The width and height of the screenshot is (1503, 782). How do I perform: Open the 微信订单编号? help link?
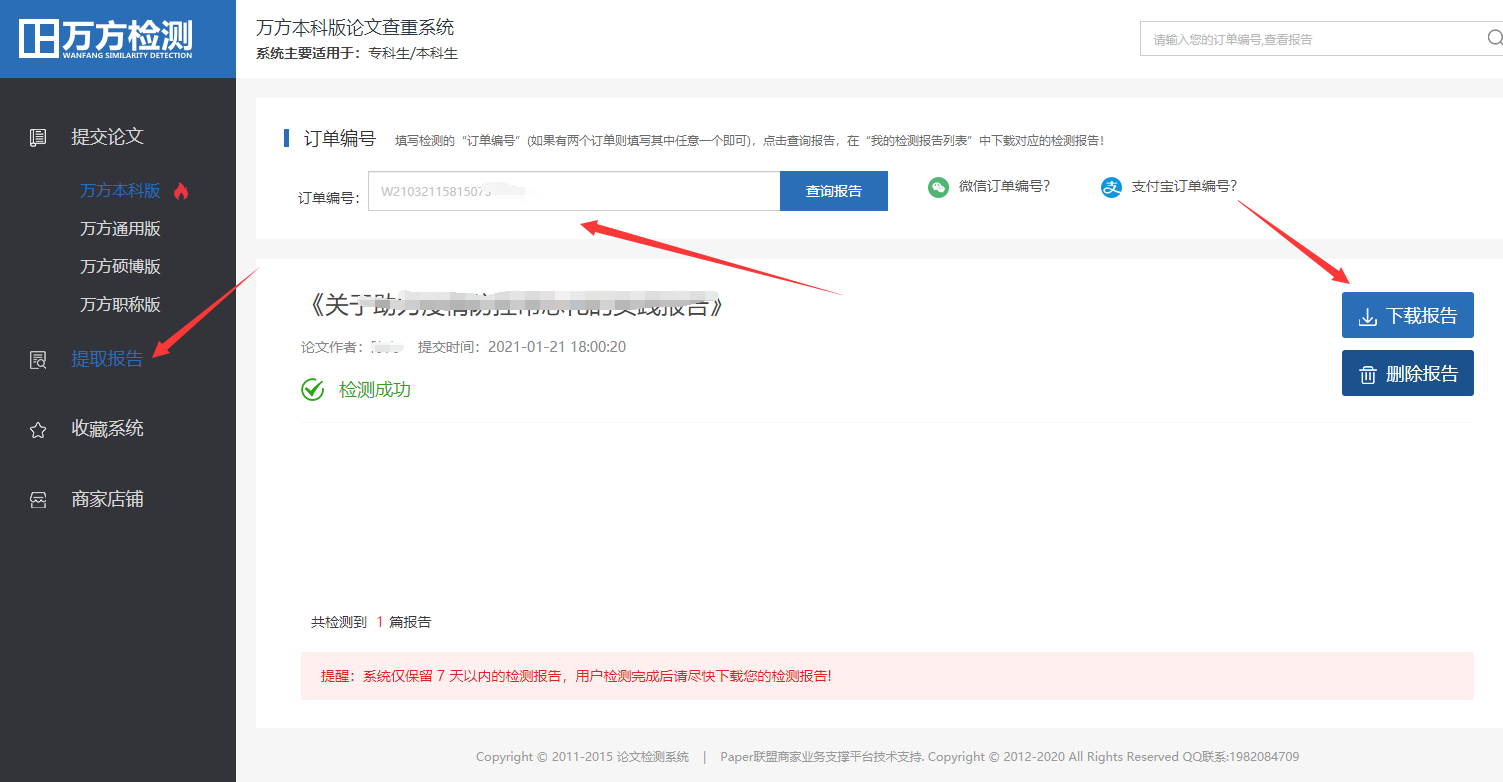point(1004,186)
